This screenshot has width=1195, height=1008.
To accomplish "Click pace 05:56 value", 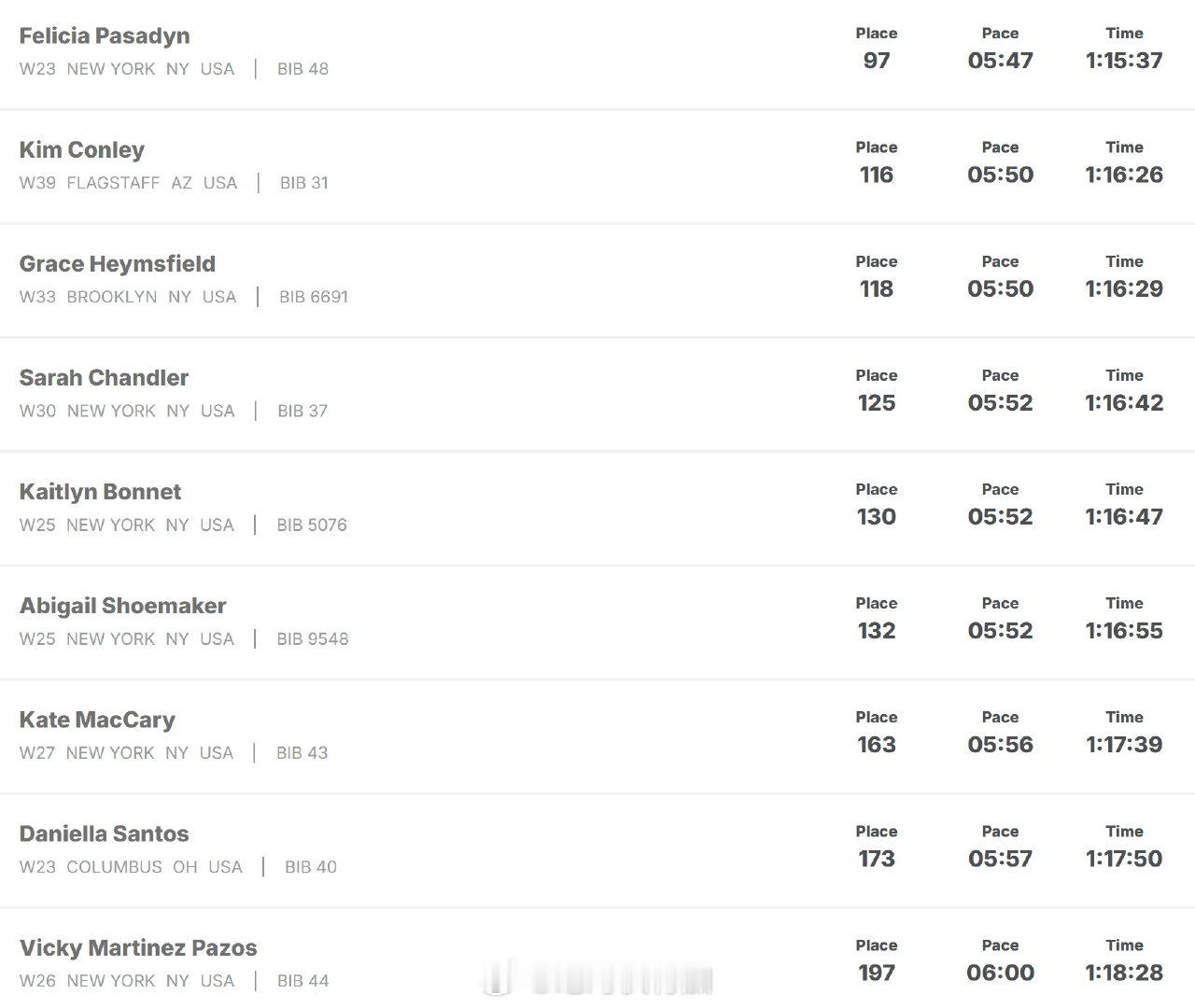I will 1000,745.
